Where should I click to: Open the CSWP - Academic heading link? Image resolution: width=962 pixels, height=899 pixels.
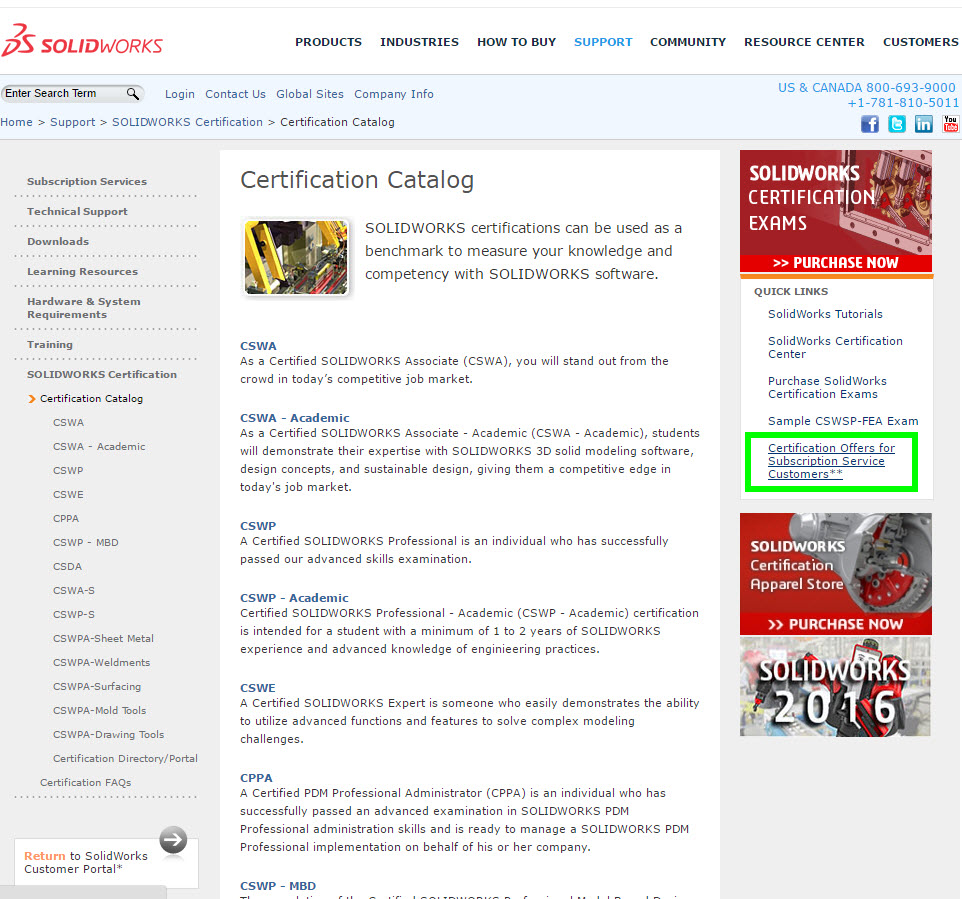[294, 598]
